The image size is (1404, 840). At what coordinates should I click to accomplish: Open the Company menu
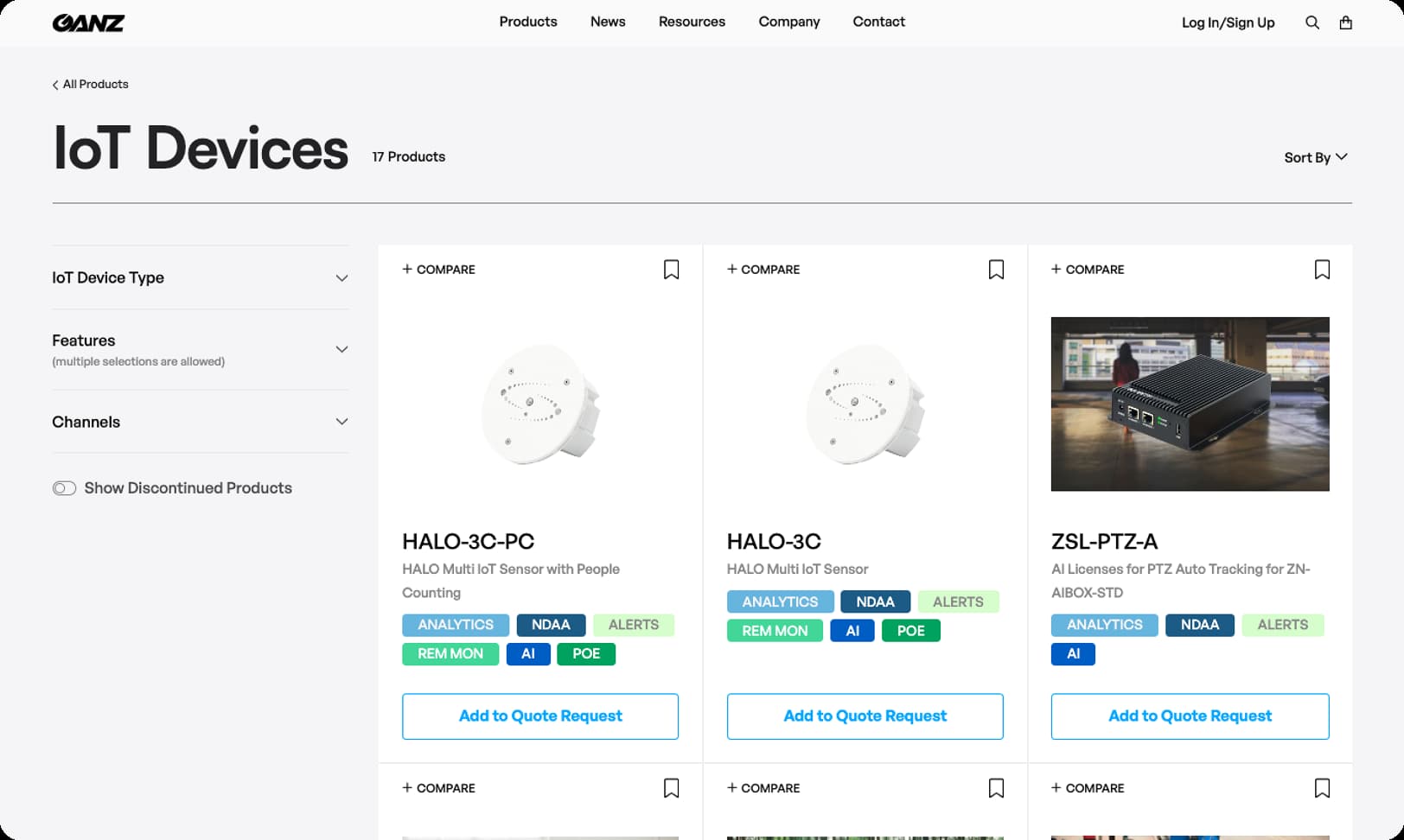[x=789, y=22]
